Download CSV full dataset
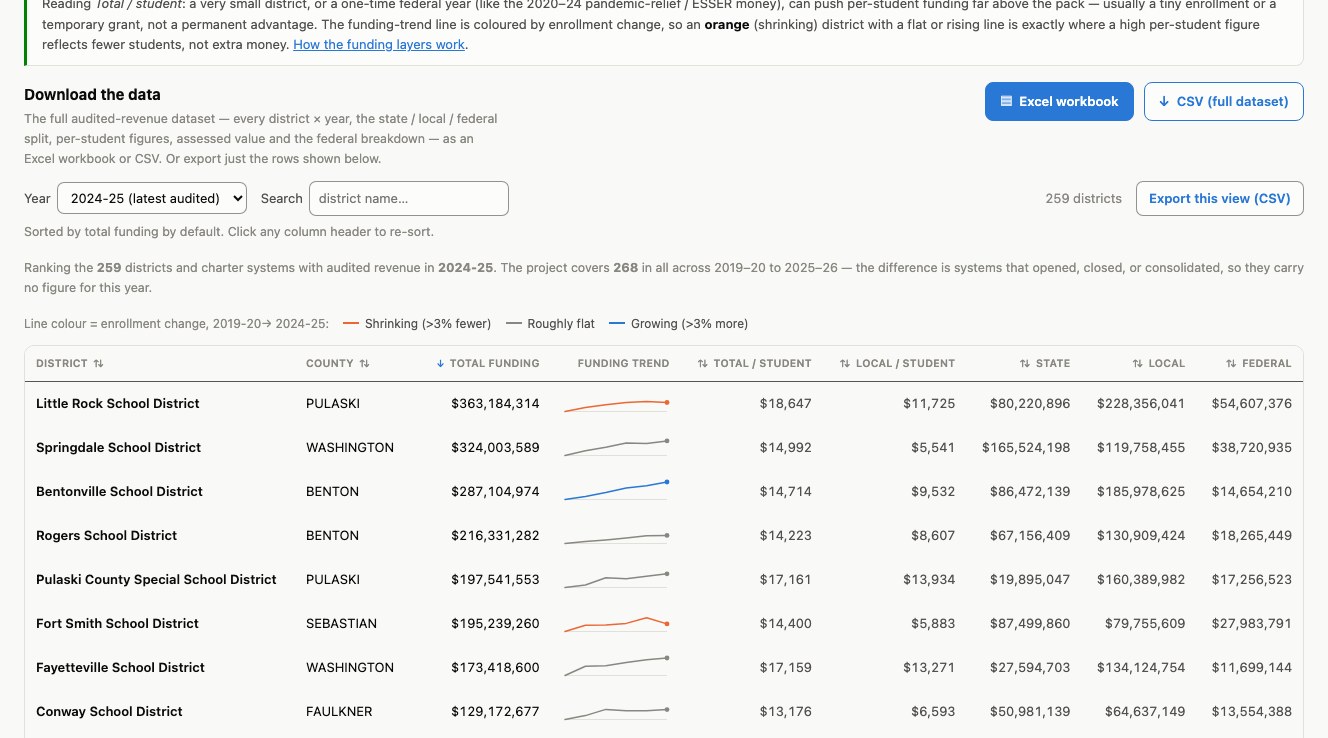This screenshot has height=738, width=1328. click(1223, 101)
